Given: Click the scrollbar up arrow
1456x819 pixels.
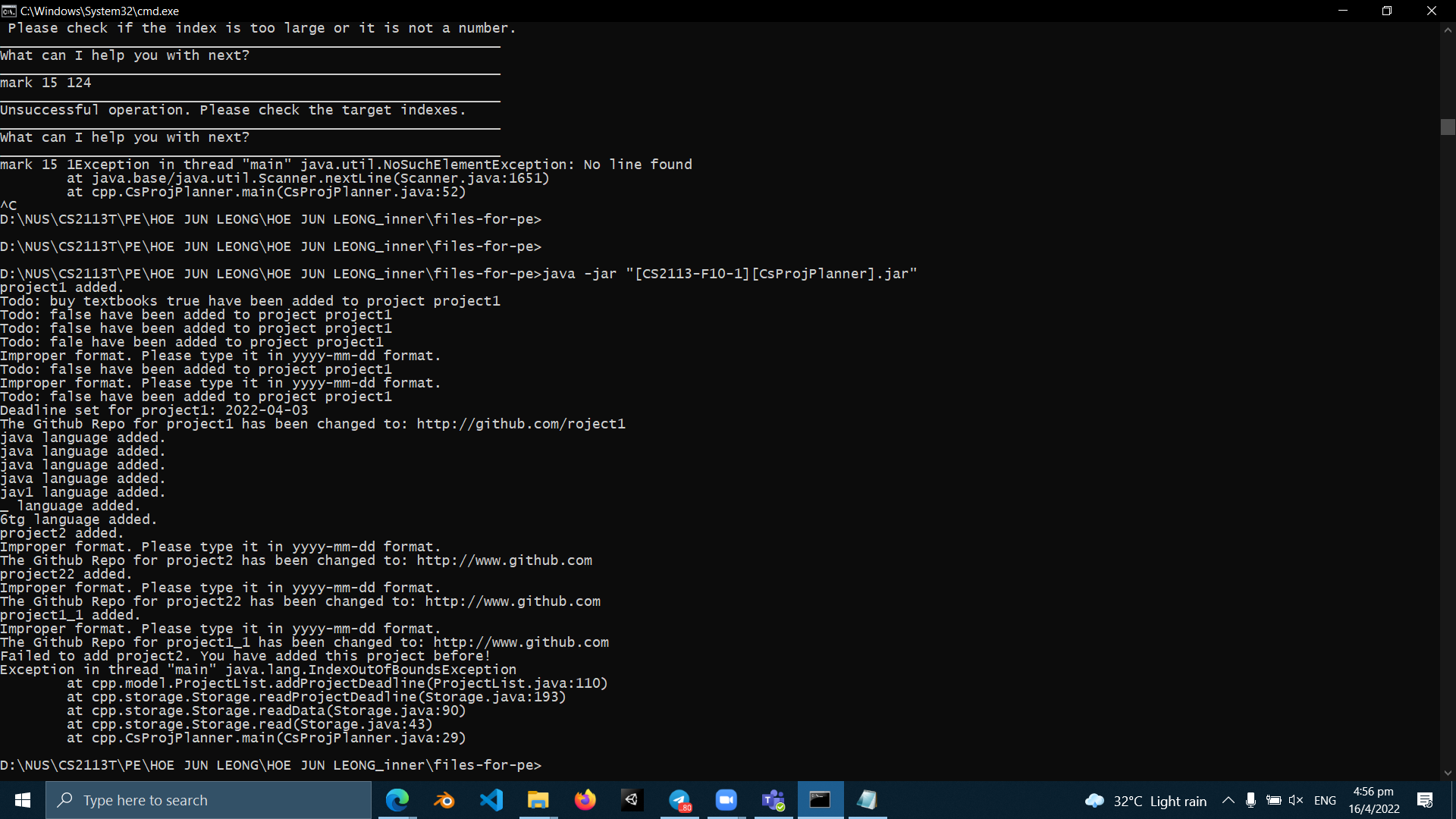Looking at the screenshot, I should [1448, 30].
